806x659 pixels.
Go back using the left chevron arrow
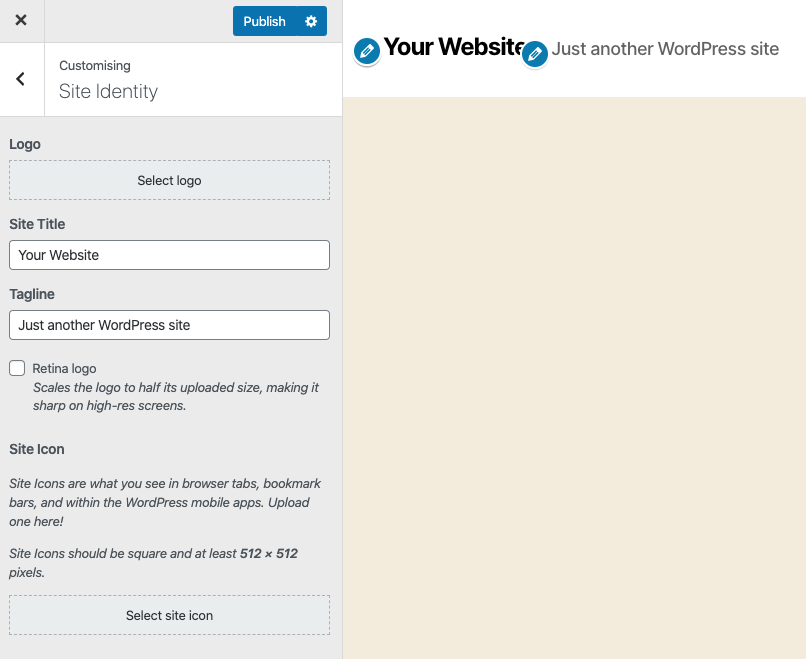click(21, 79)
